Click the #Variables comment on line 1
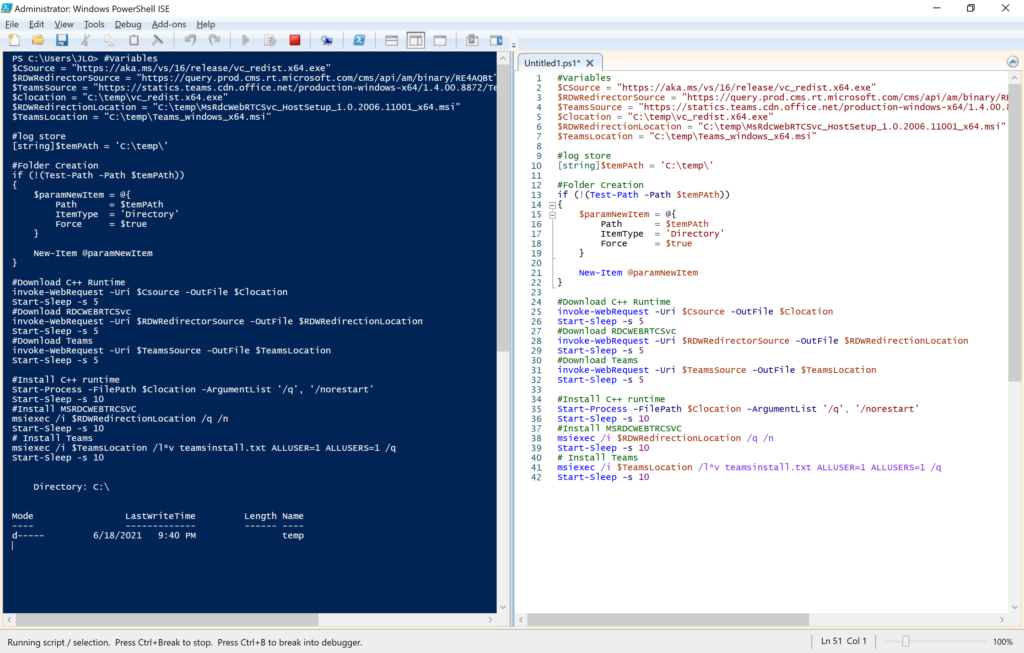This screenshot has width=1024, height=653. (x=584, y=78)
